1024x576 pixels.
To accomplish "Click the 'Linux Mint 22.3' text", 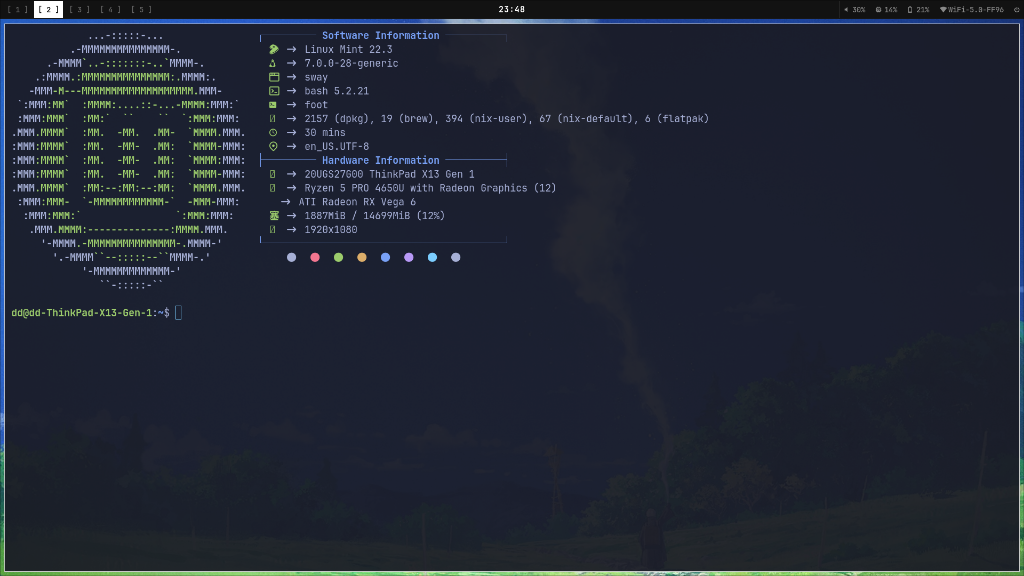I will (x=348, y=50).
